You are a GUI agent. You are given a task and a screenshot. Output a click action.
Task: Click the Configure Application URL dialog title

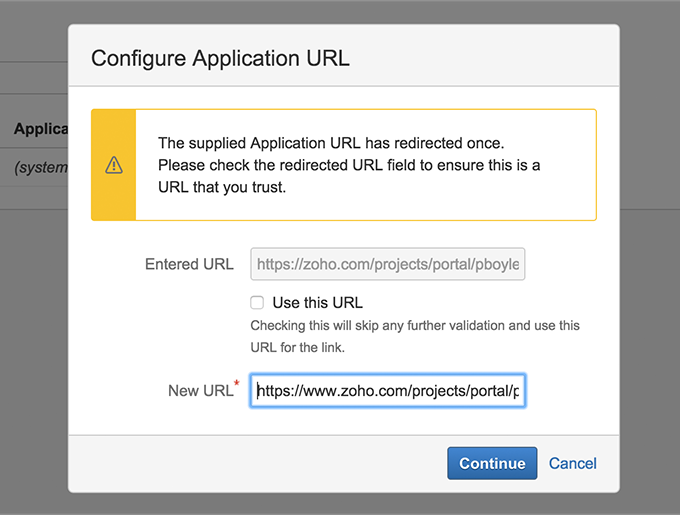(220, 57)
